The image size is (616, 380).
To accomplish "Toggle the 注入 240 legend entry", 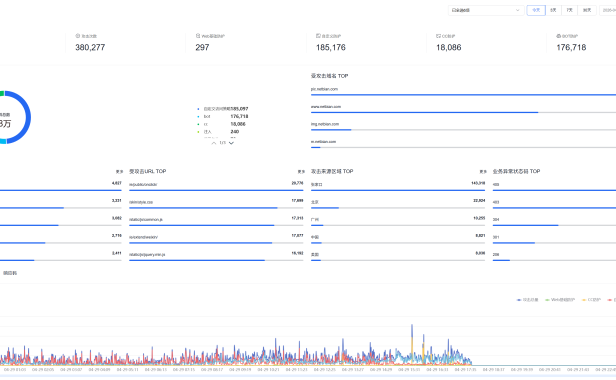I will click(x=218, y=132).
